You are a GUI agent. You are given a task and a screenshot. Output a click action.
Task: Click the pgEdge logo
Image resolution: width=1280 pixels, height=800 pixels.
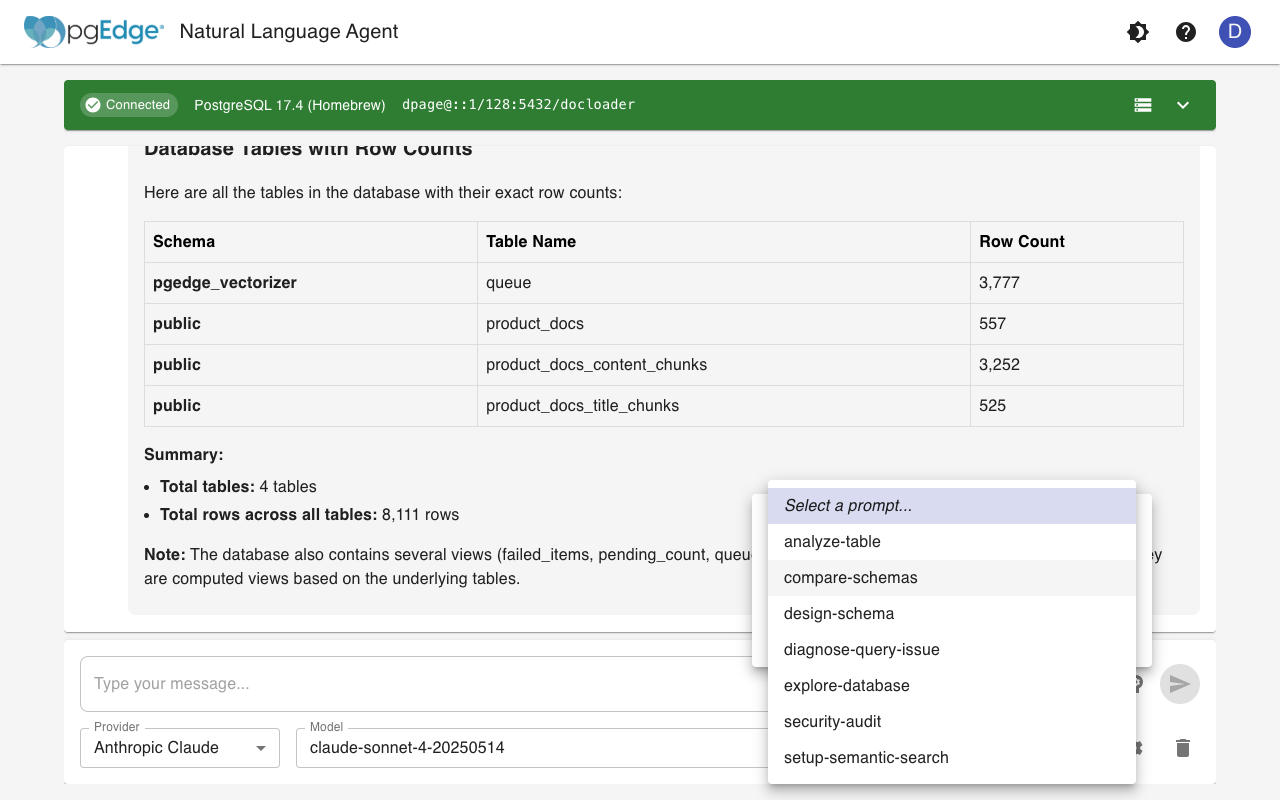click(94, 32)
